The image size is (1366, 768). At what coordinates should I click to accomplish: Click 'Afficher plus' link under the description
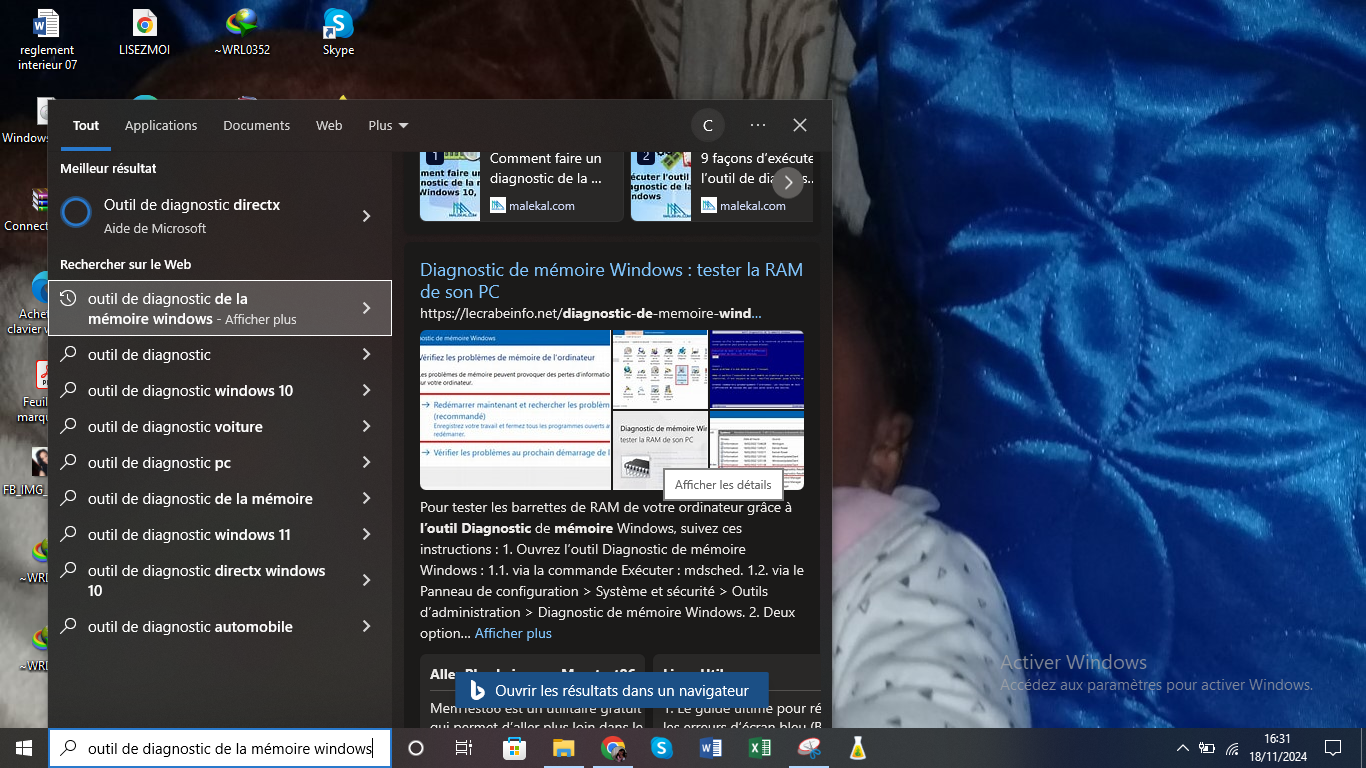513,633
